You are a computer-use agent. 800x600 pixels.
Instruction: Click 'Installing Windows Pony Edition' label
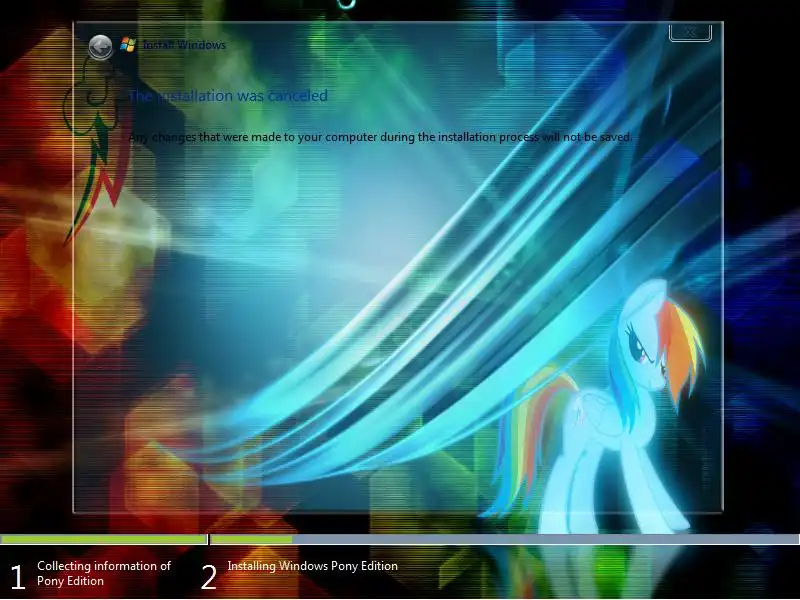tap(312, 566)
